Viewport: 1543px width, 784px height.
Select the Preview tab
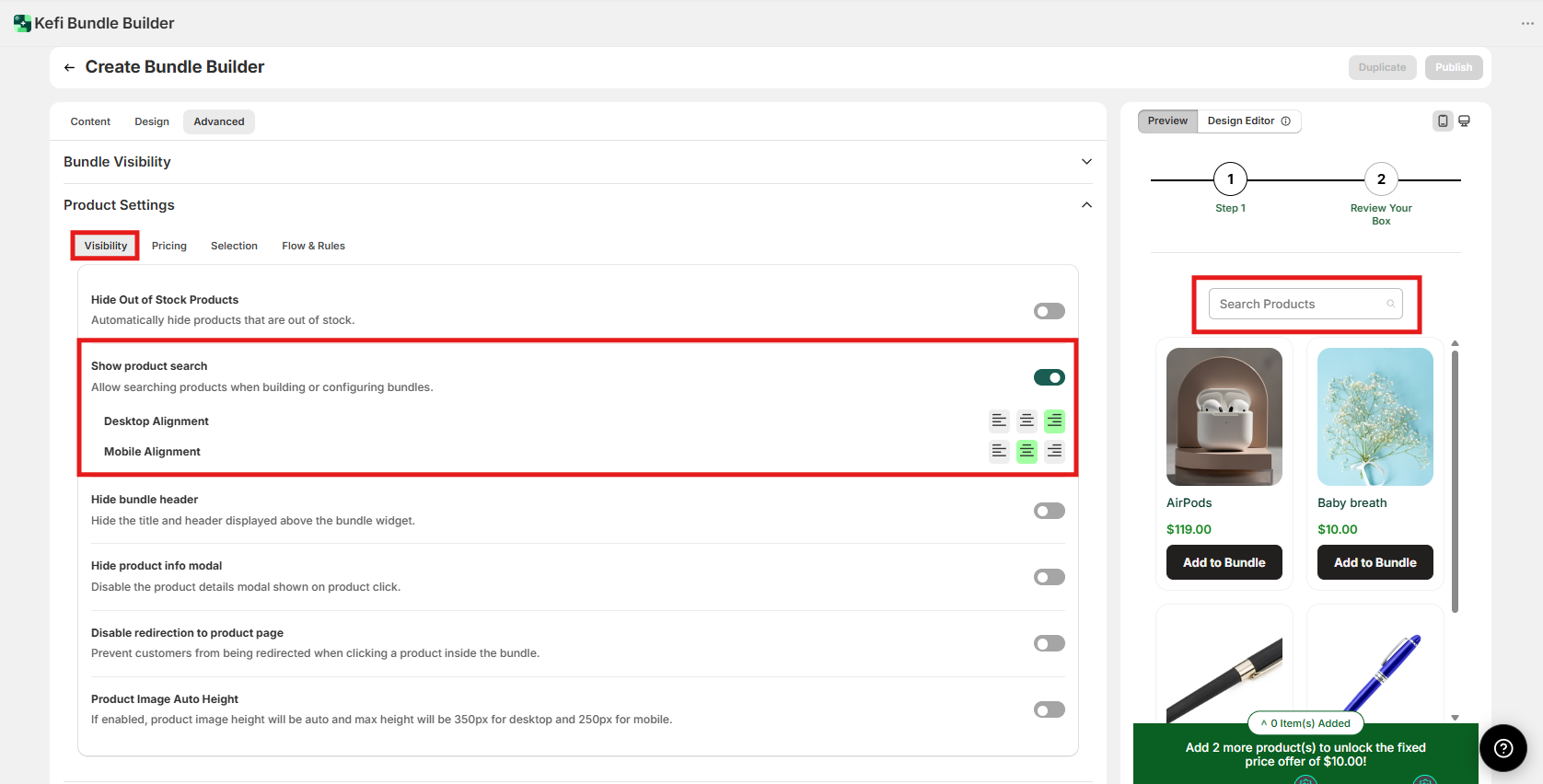pos(1167,121)
